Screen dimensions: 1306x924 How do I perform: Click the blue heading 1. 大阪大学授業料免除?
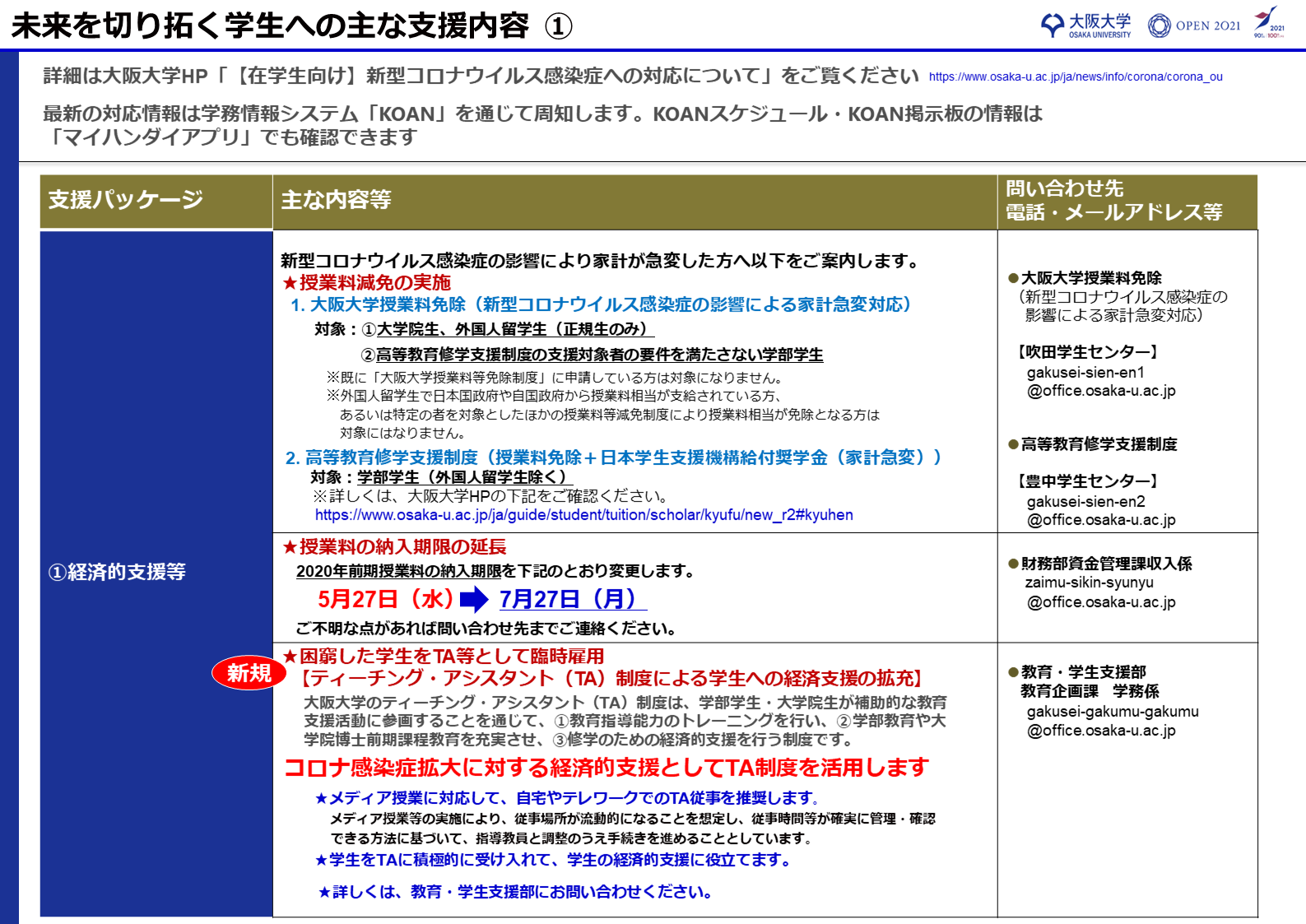point(601,304)
